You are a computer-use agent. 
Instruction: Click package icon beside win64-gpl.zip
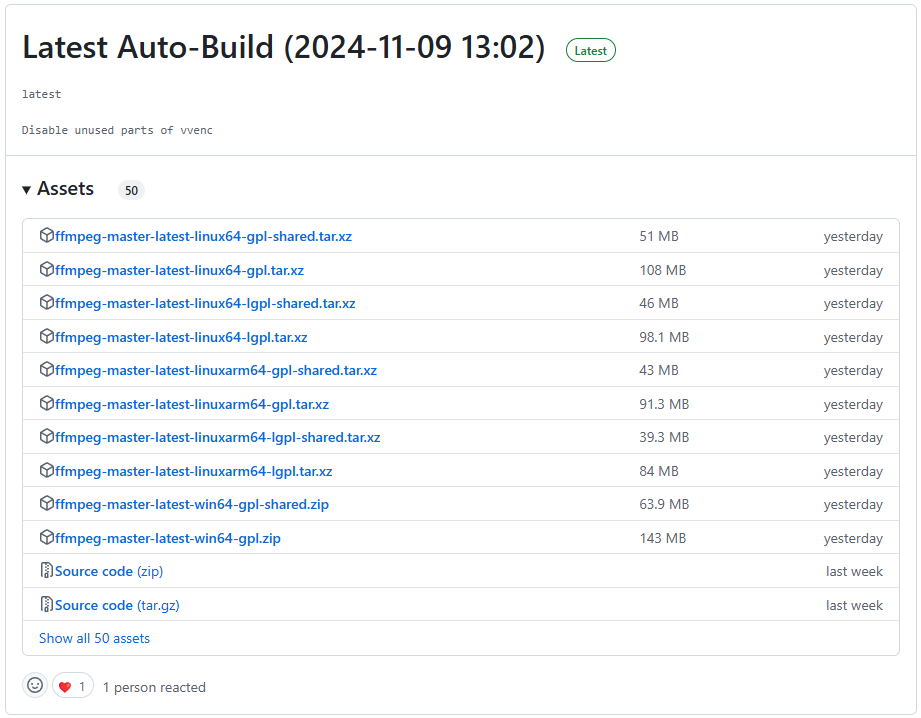coord(46,537)
